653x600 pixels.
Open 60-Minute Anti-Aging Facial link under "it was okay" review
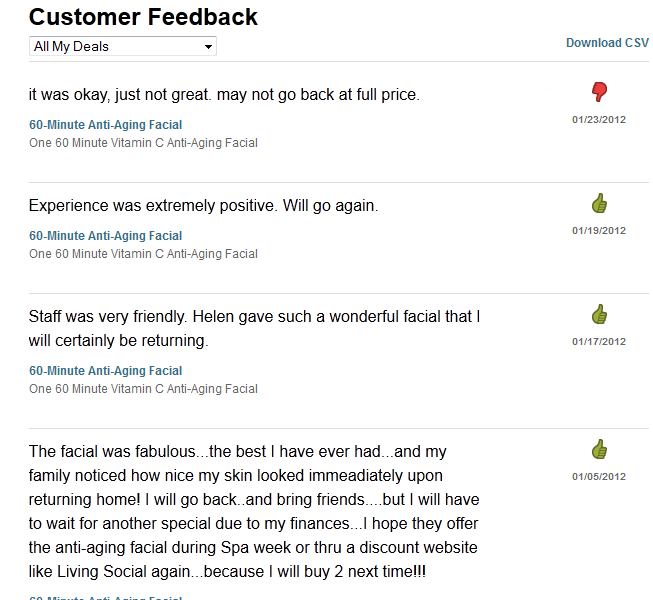[105, 125]
